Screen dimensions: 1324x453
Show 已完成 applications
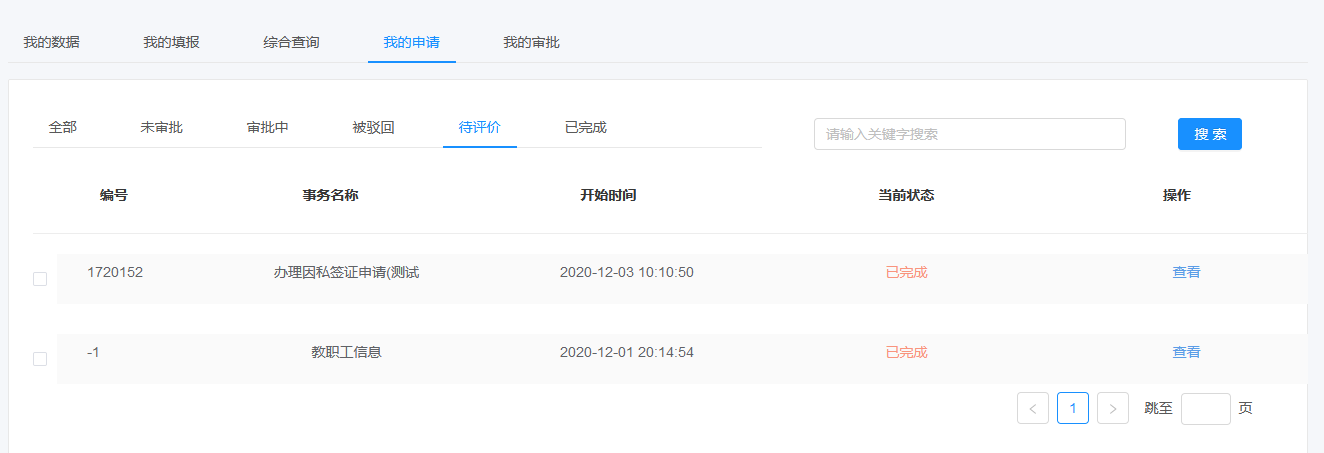[x=586, y=127]
